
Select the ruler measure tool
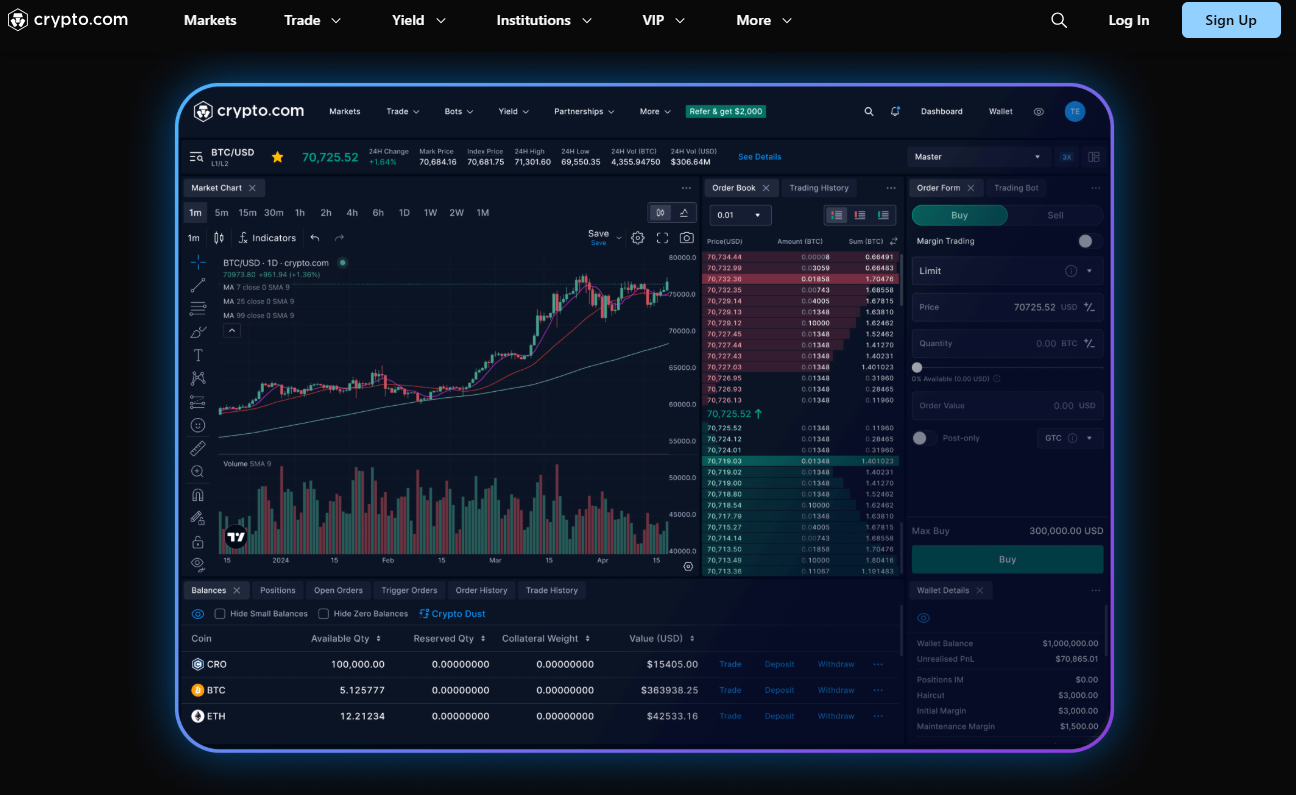click(198, 448)
